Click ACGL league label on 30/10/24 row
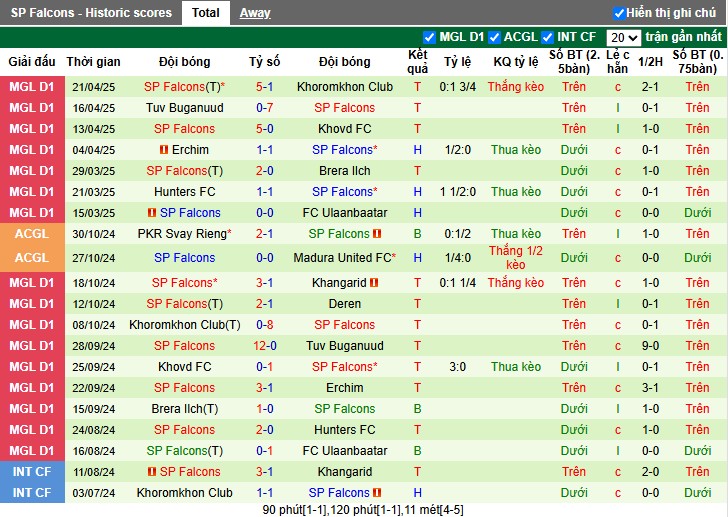This screenshot has height=517, width=728. point(32,234)
